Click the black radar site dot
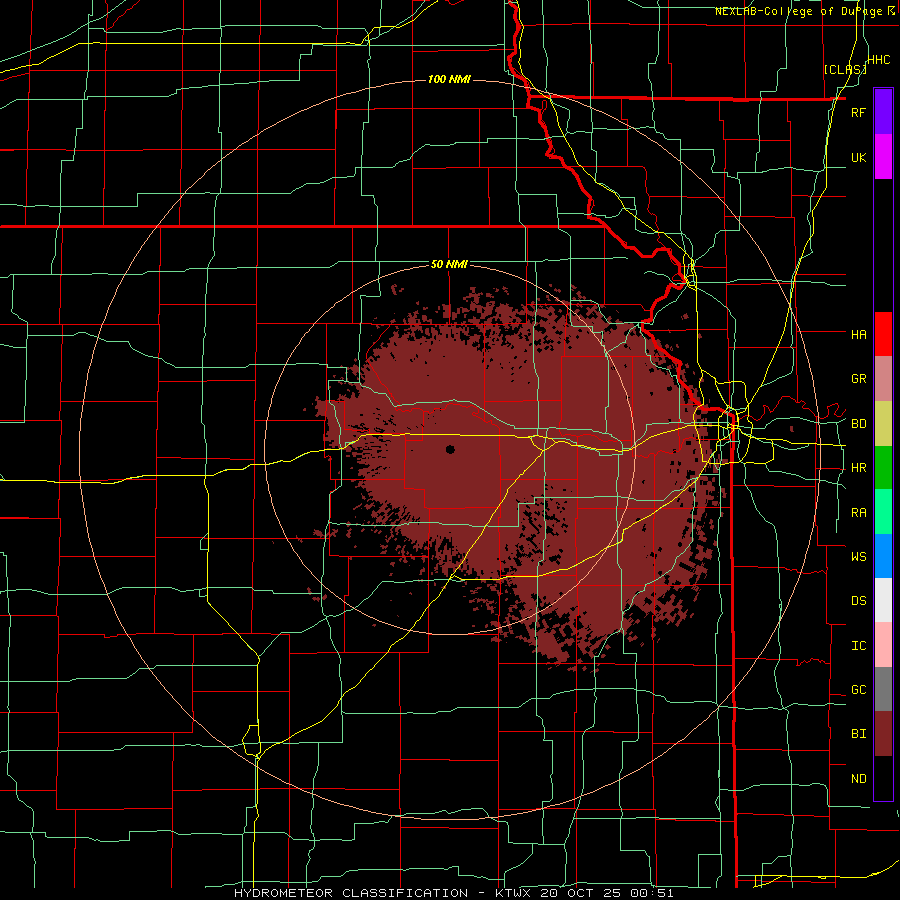 pyautogui.click(x=450, y=449)
